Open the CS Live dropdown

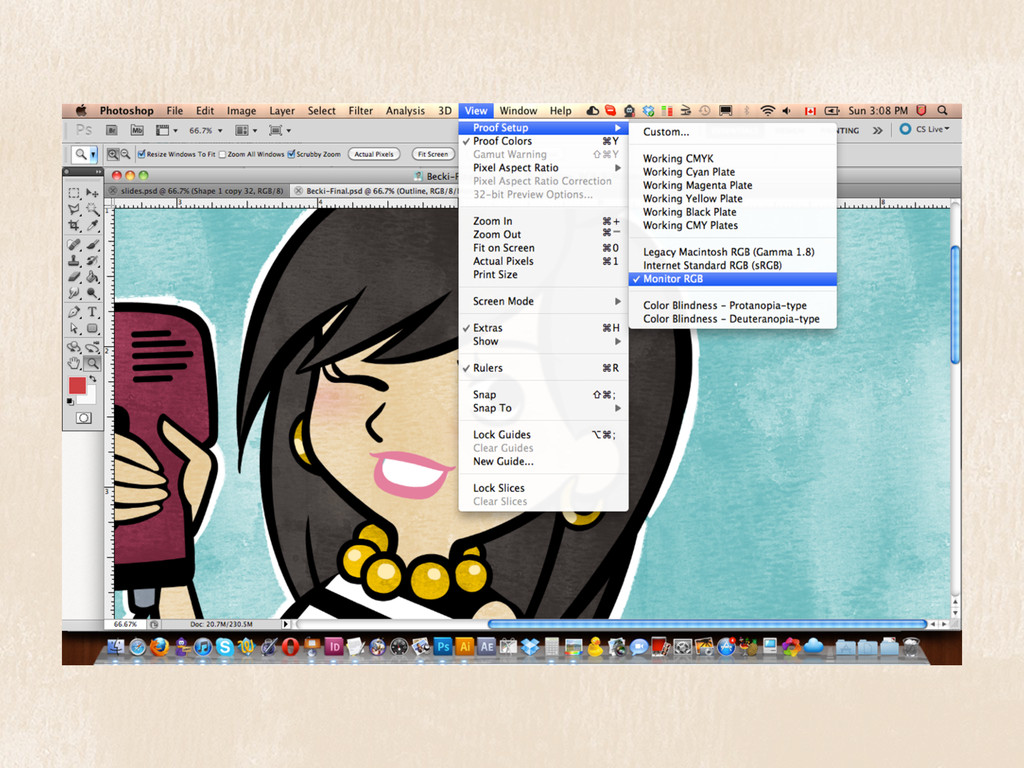click(925, 129)
